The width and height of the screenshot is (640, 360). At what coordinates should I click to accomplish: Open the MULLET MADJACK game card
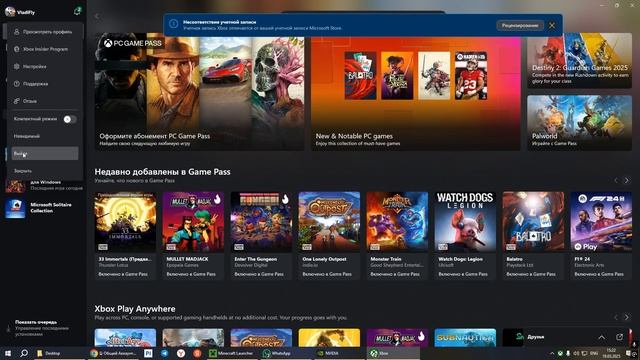[193, 236]
